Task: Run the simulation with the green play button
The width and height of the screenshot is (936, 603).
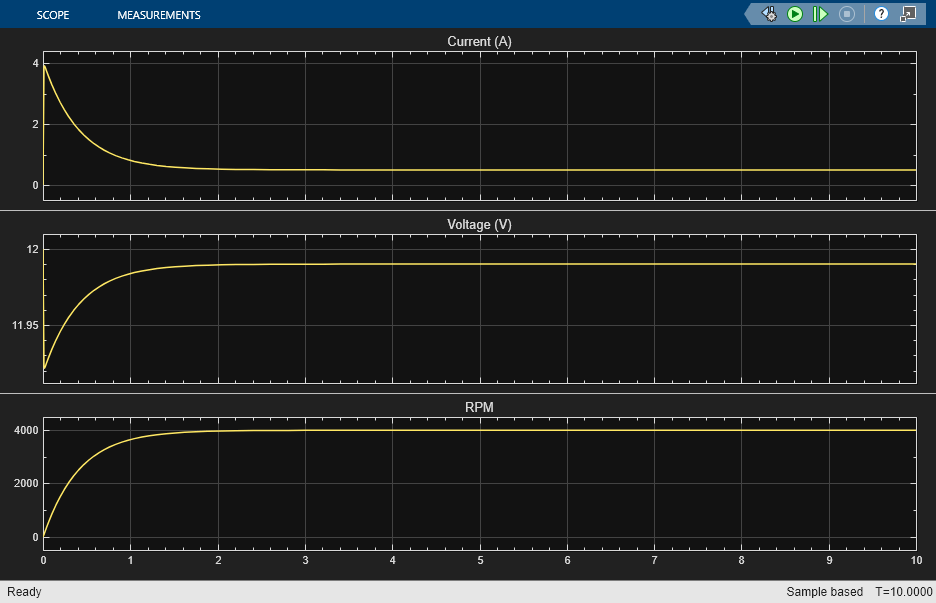Action: coord(795,14)
